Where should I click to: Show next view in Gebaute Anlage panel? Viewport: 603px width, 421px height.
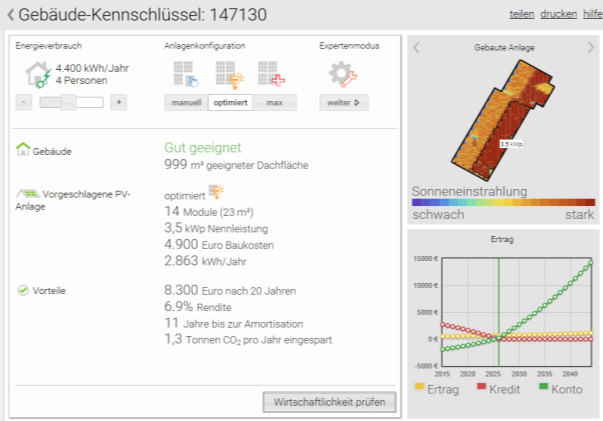pos(590,48)
